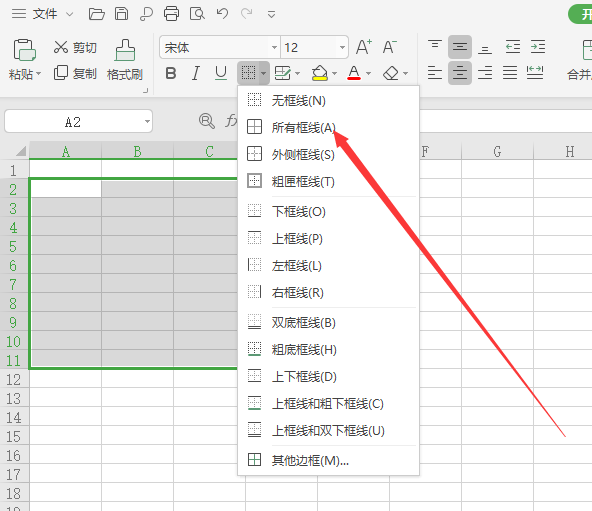Viewport: 592px width, 511px height.
Task: Open the 宋体 font name dropdown
Action: point(274,48)
